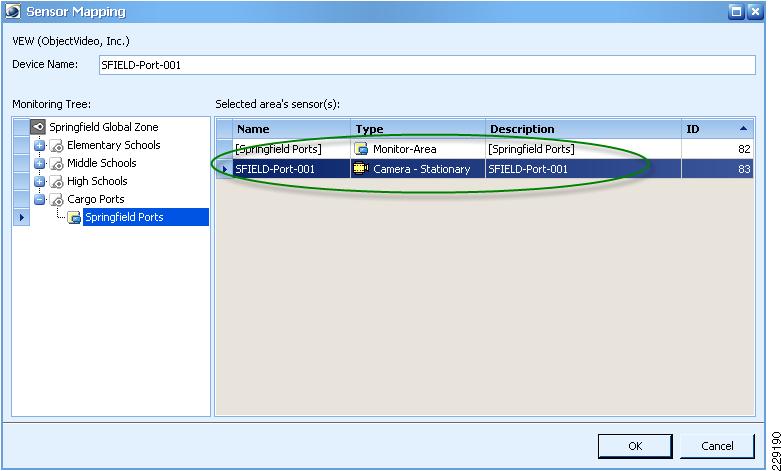Click the Monitor-Area type text

[x=404, y=149]
